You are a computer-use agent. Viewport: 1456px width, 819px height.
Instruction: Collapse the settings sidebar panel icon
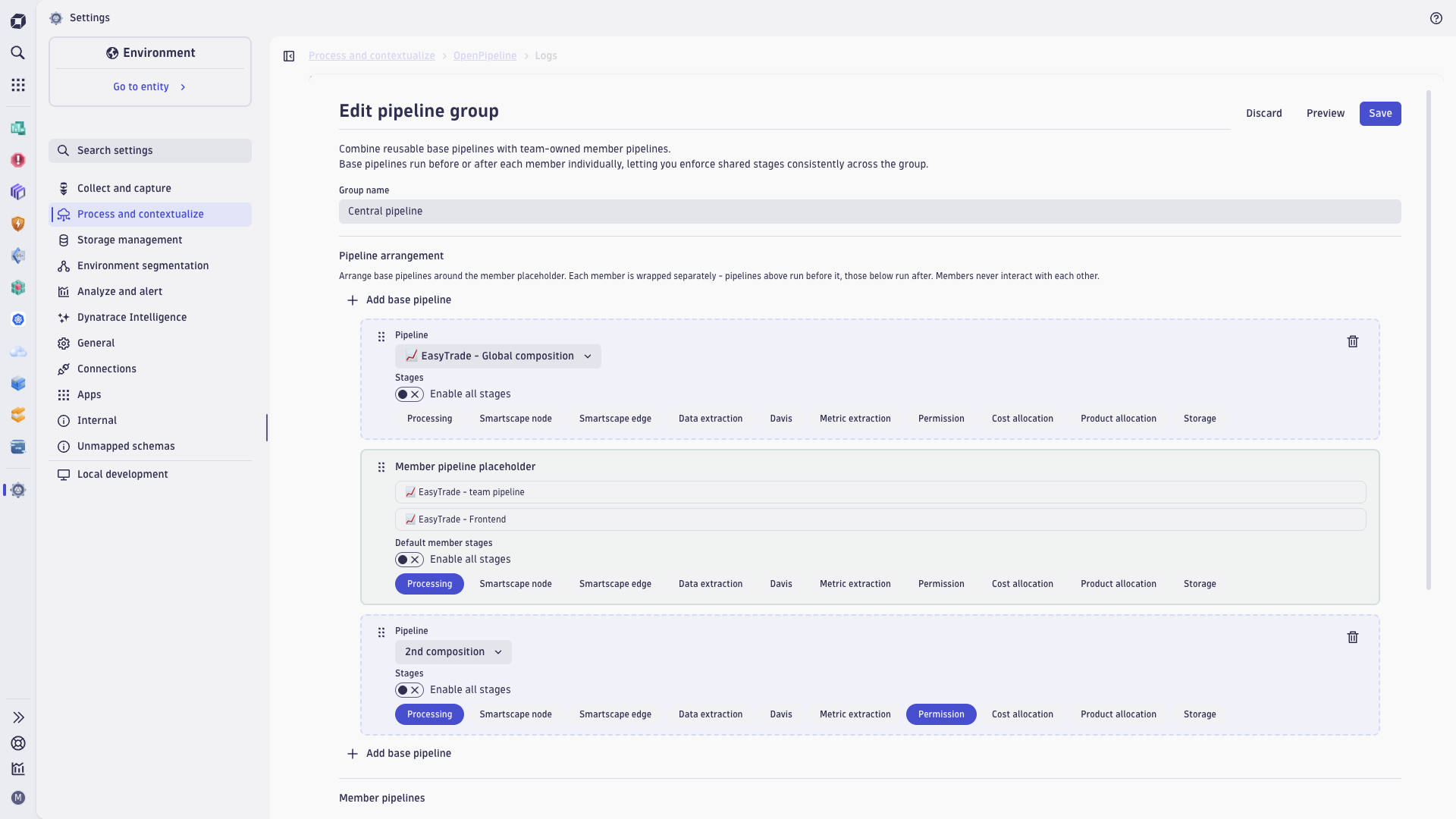point(289,56)
